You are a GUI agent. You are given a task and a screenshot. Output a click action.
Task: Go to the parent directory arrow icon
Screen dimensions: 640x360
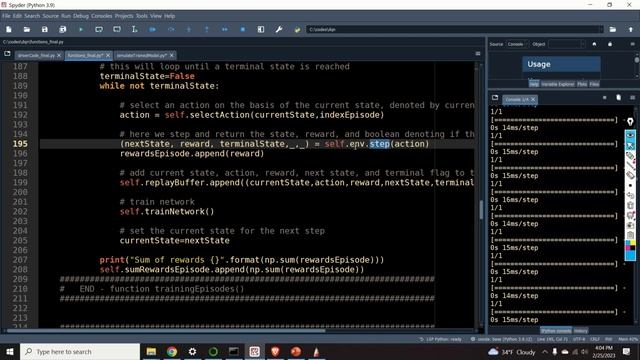click(631, 29)
